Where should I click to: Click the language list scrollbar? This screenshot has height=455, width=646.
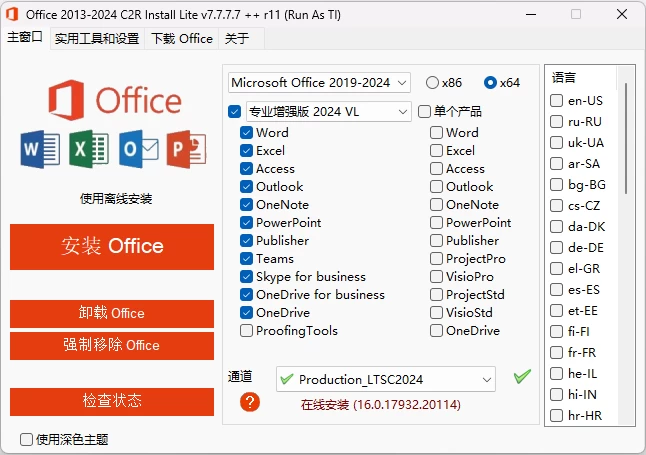(x=628, y=140)
